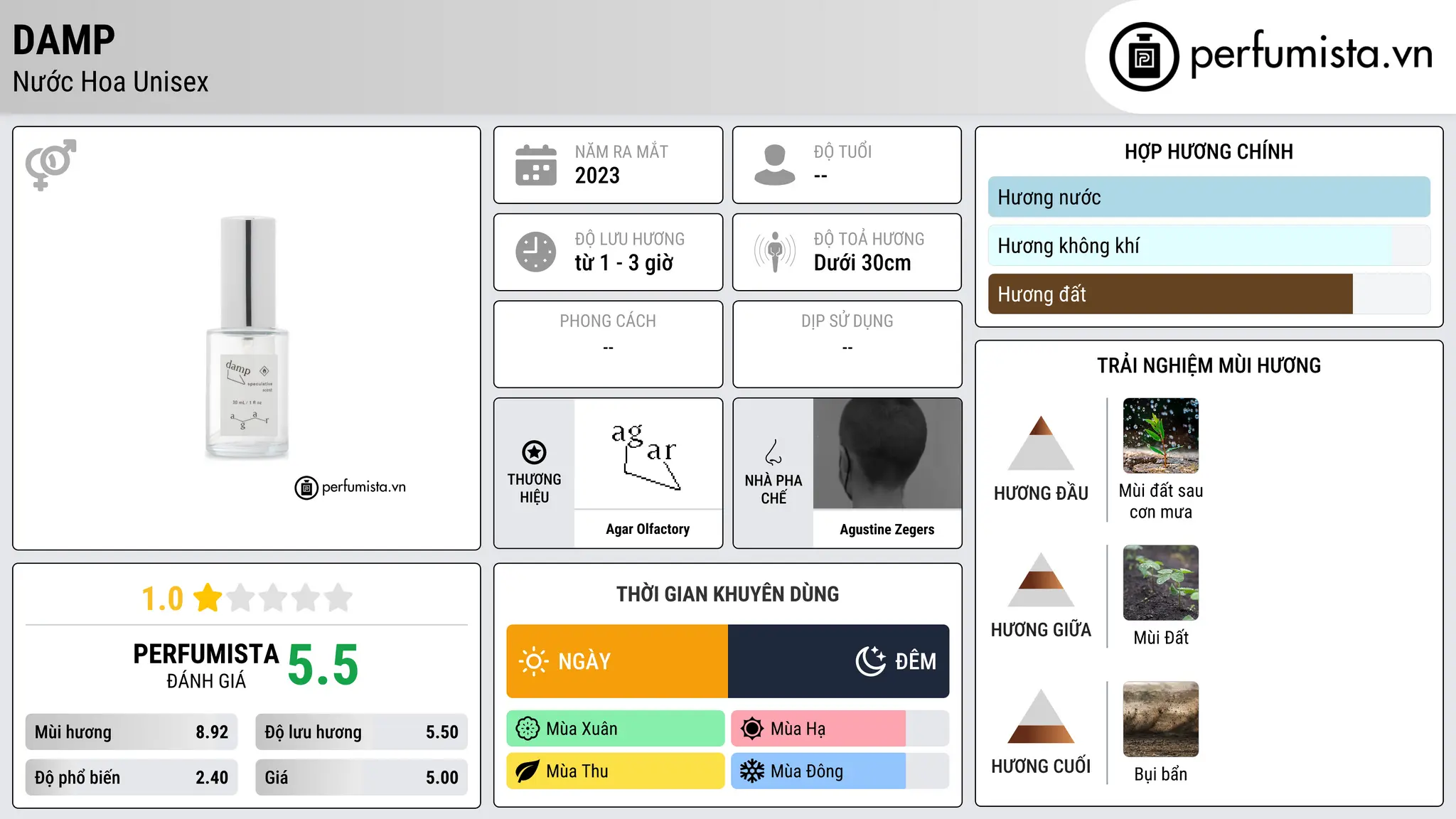Click the Hợp Hương Chính section heading

coord(1209,151)
